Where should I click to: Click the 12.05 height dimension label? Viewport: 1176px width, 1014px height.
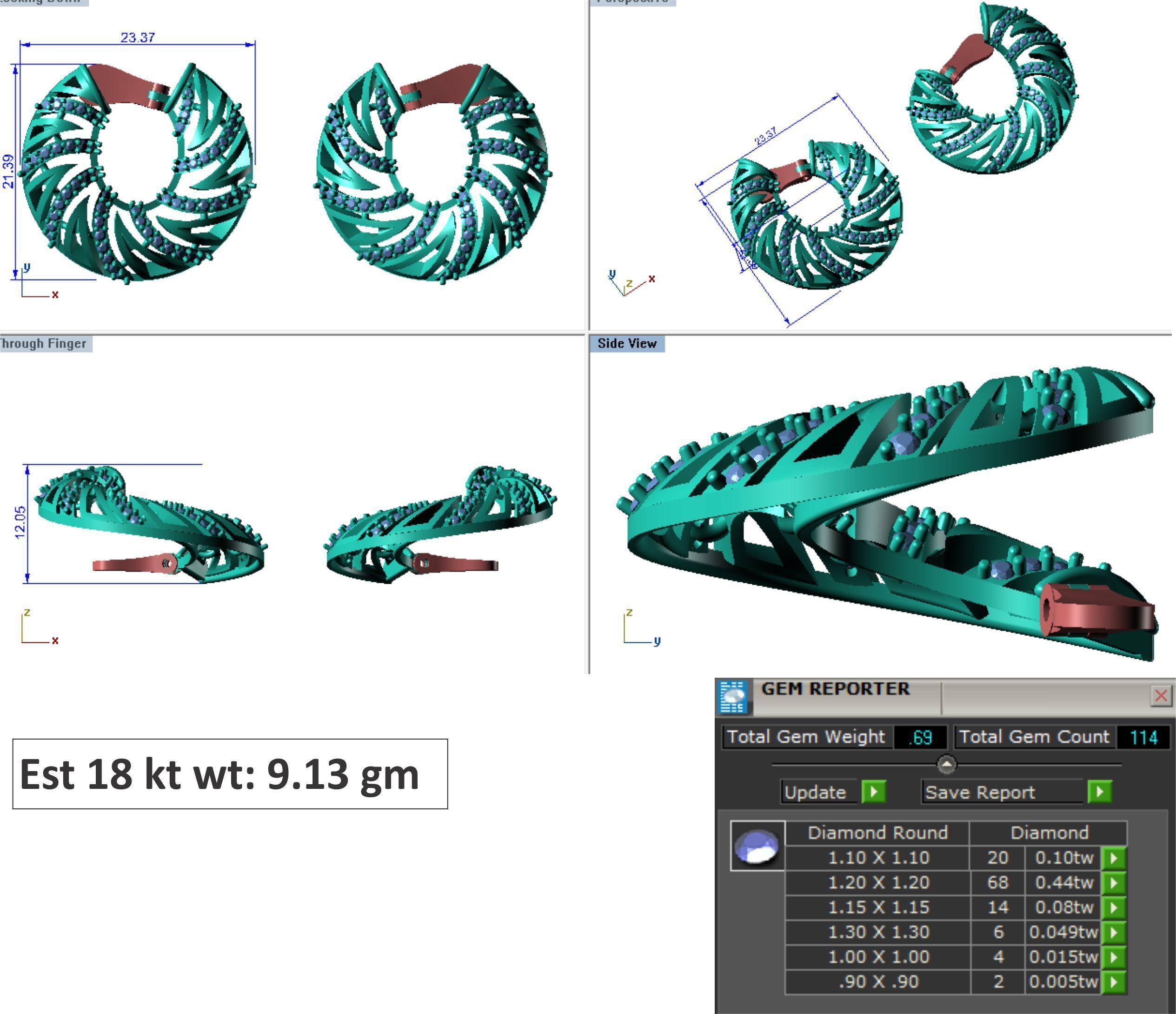[x=20, y=522]
